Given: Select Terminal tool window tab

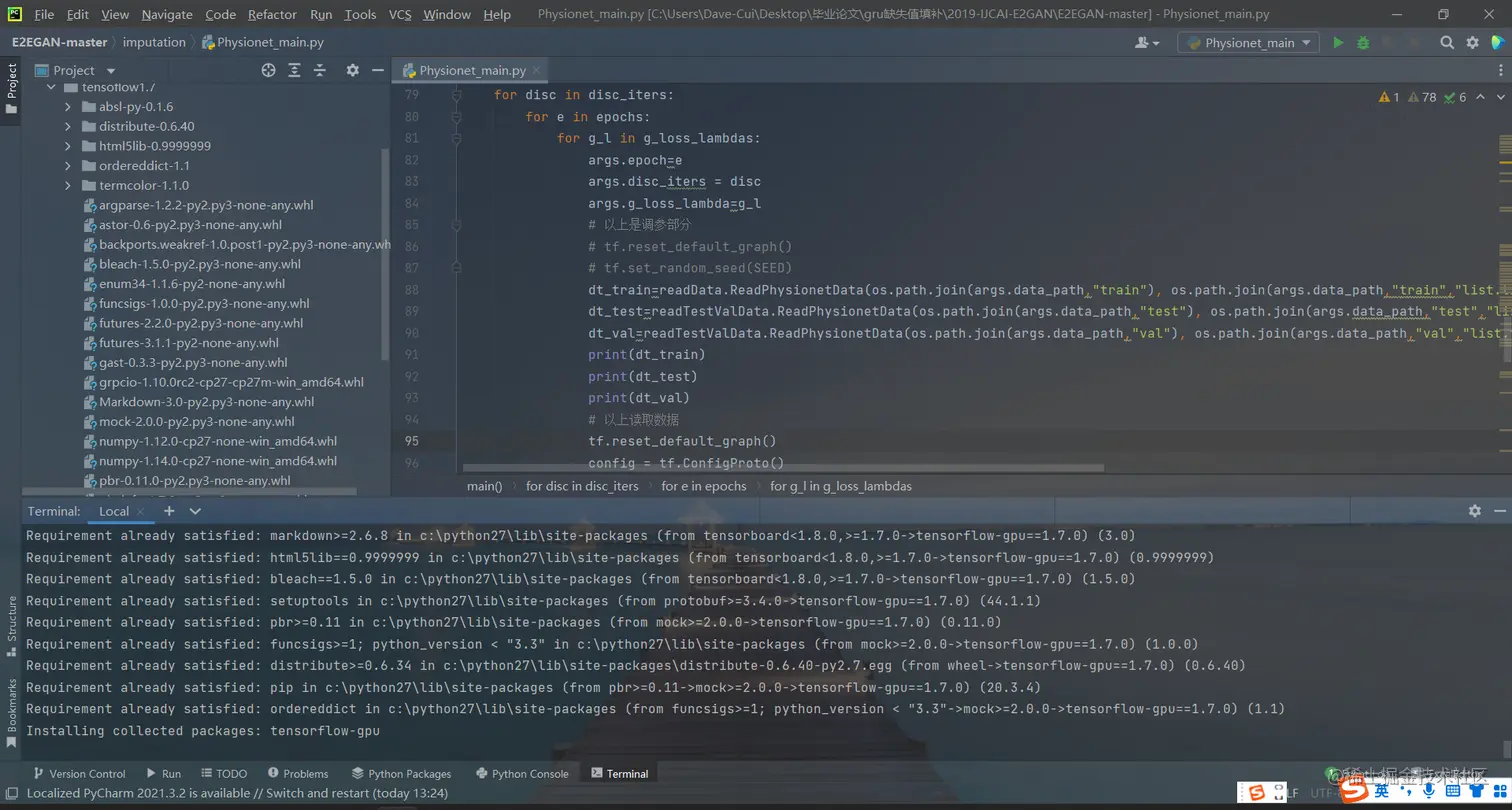Looking at the screenshot, I should (x=620, y=773).
